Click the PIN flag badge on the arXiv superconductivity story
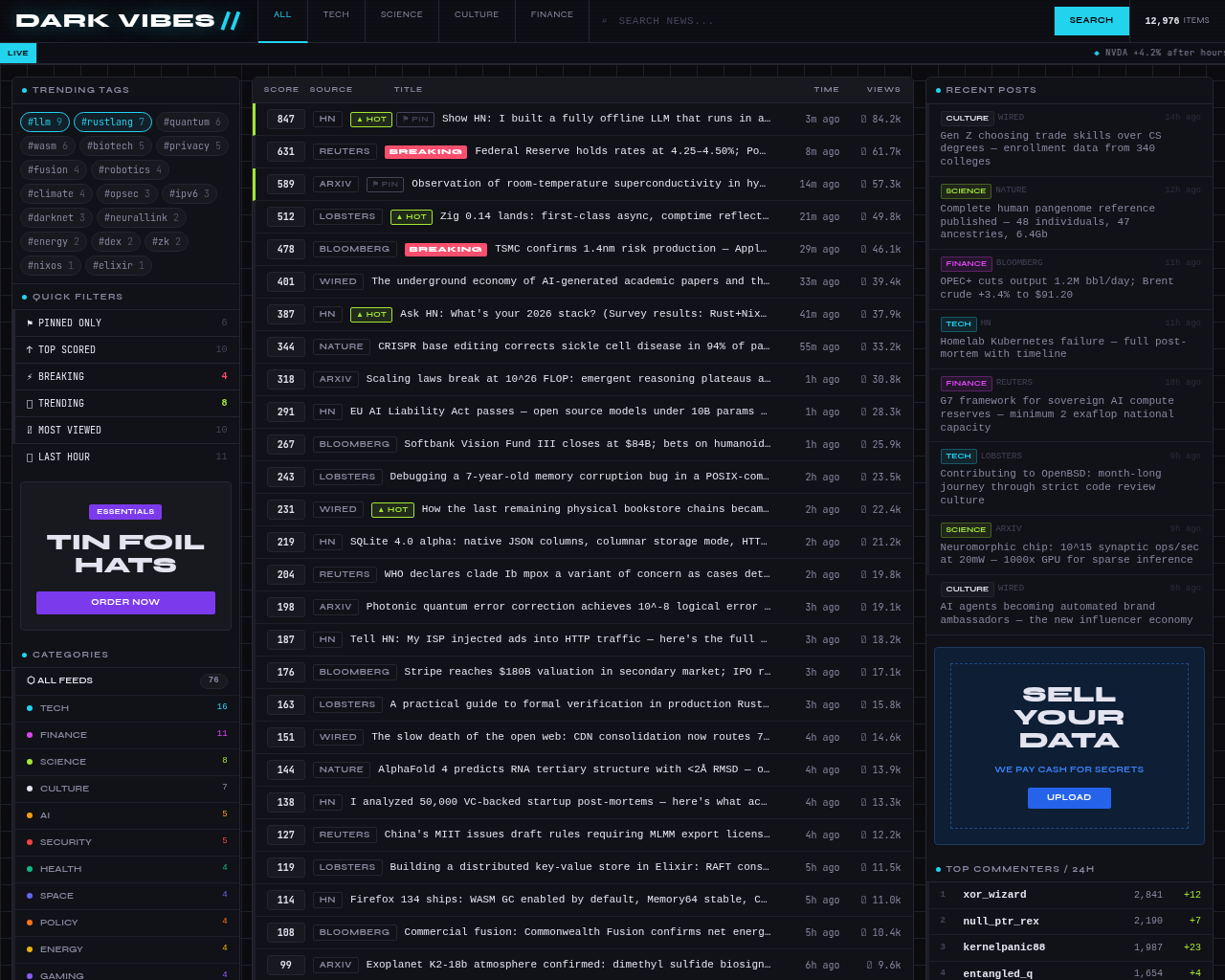This screenshot has width=1225, height=980. click(385, 185)
